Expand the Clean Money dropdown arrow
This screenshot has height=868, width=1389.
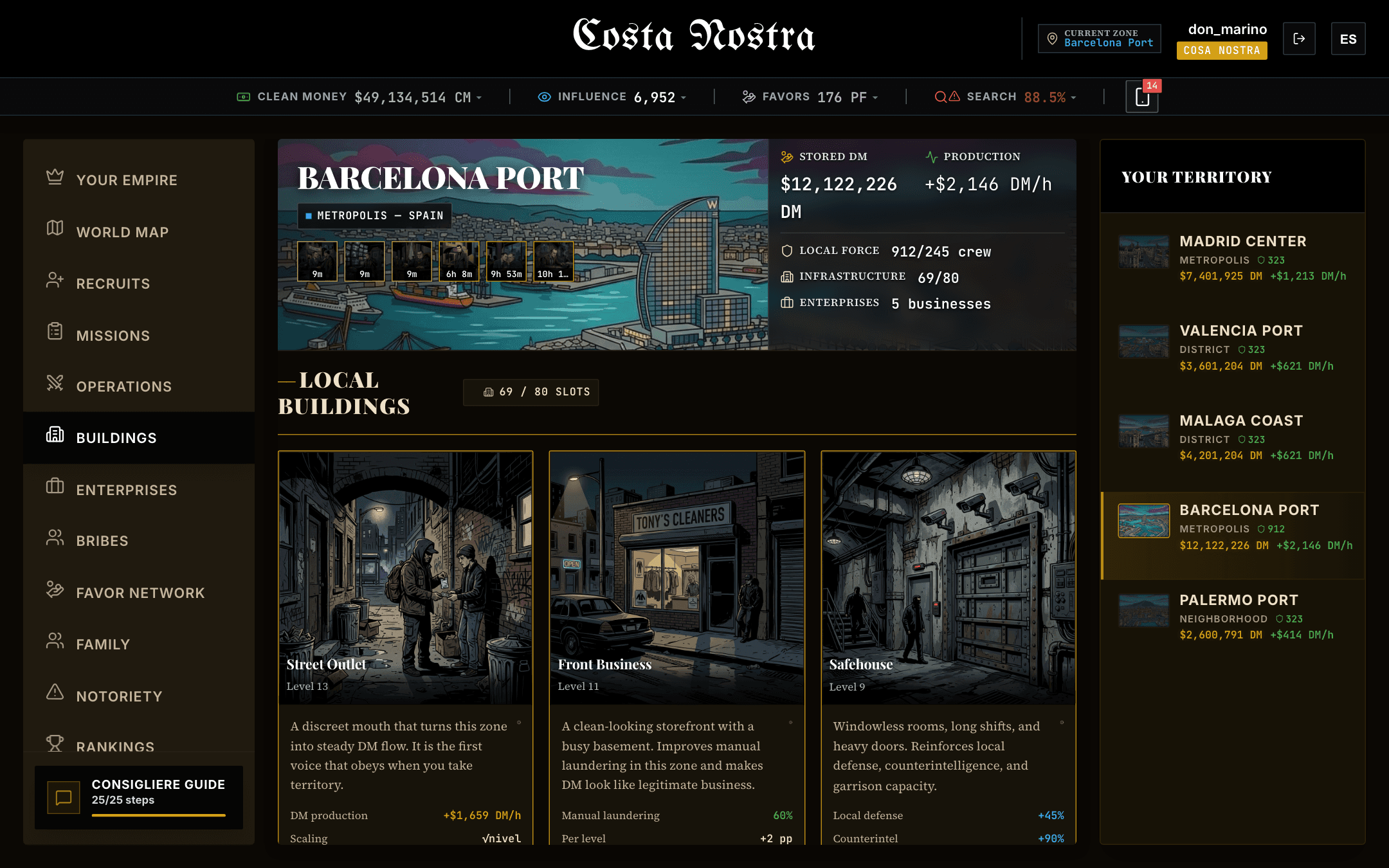(479, 98)
